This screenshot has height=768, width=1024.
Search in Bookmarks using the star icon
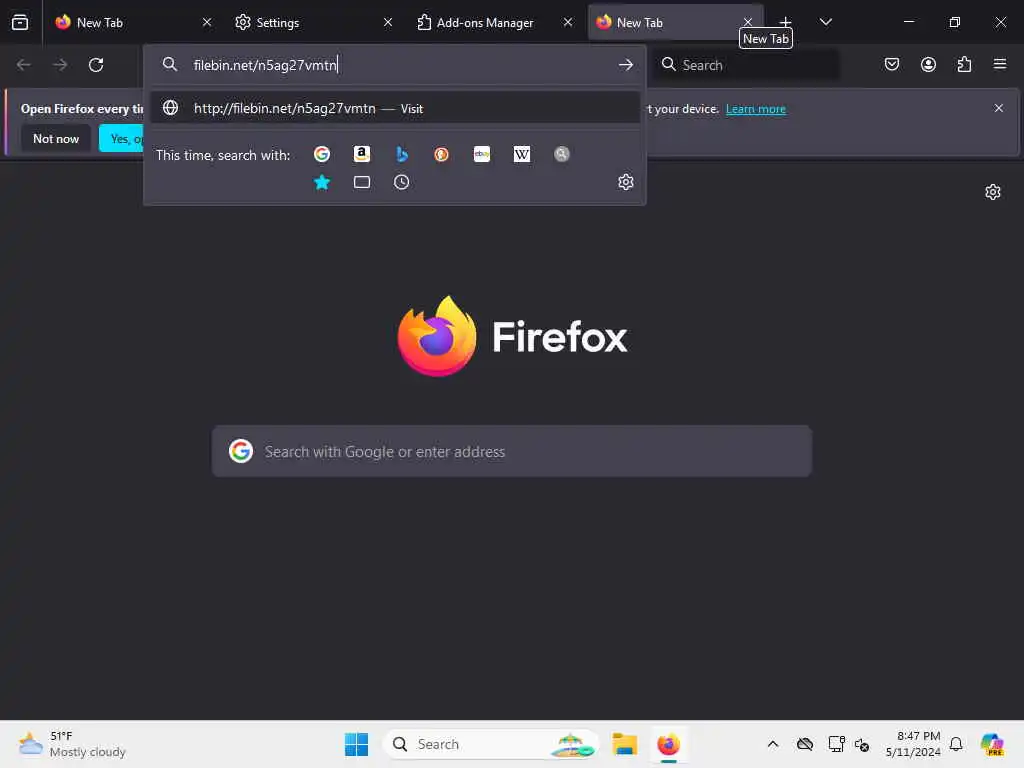(322, 182)
